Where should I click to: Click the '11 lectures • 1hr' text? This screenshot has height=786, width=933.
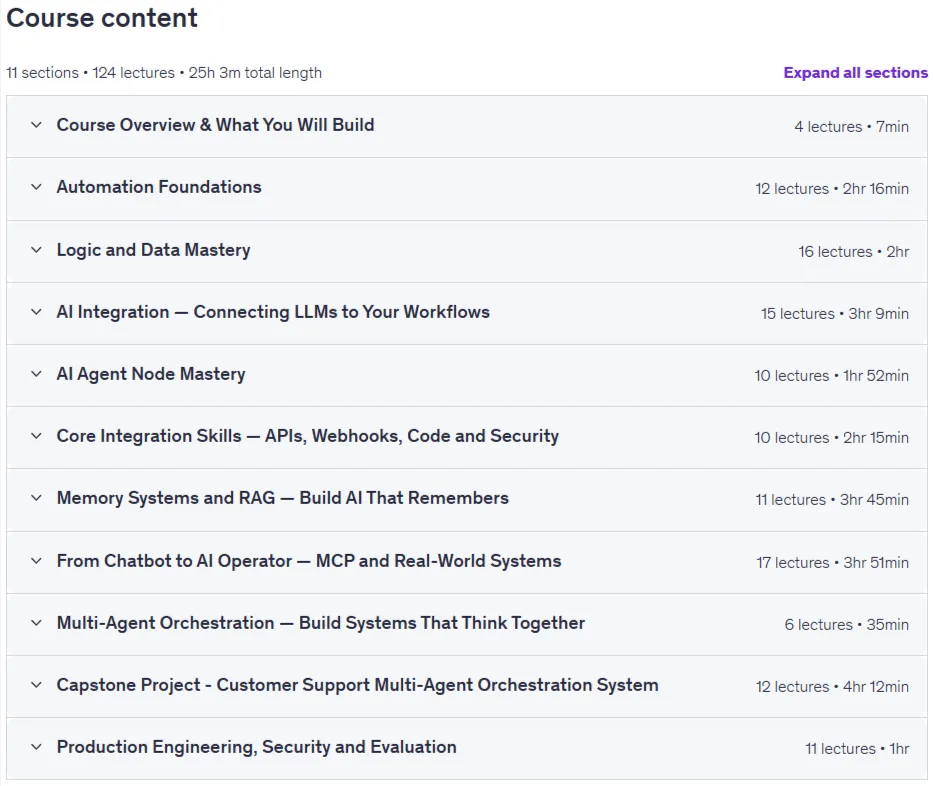(857, 748)
